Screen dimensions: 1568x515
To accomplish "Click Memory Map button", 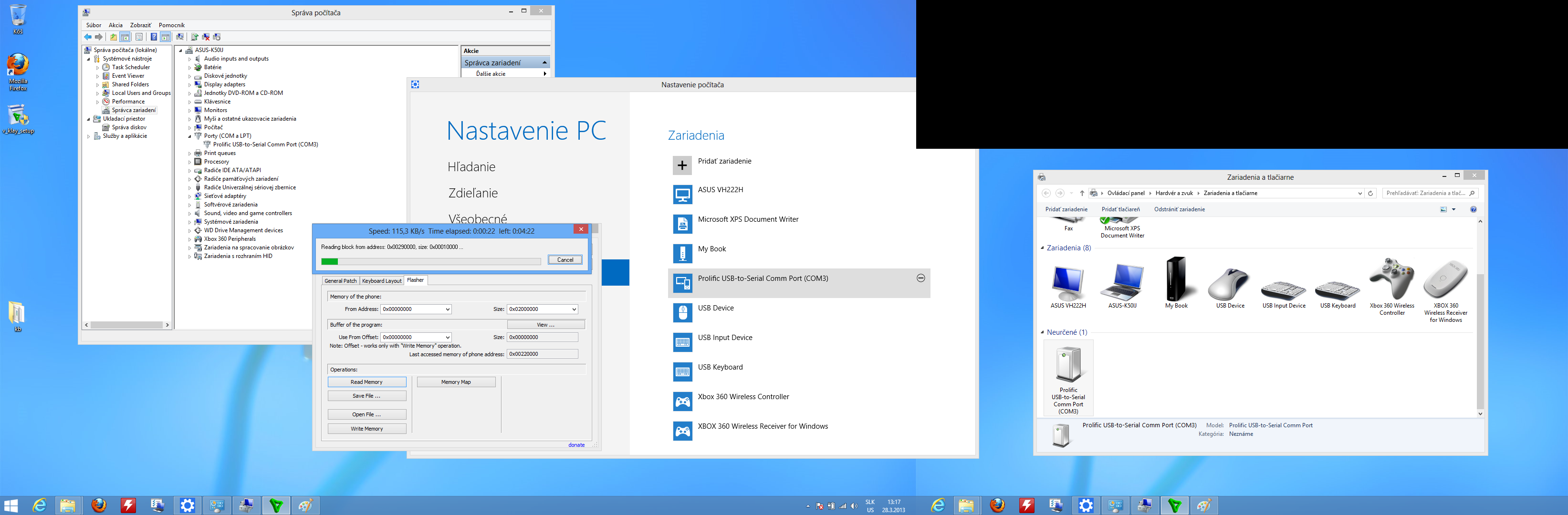I will point(456,382).
